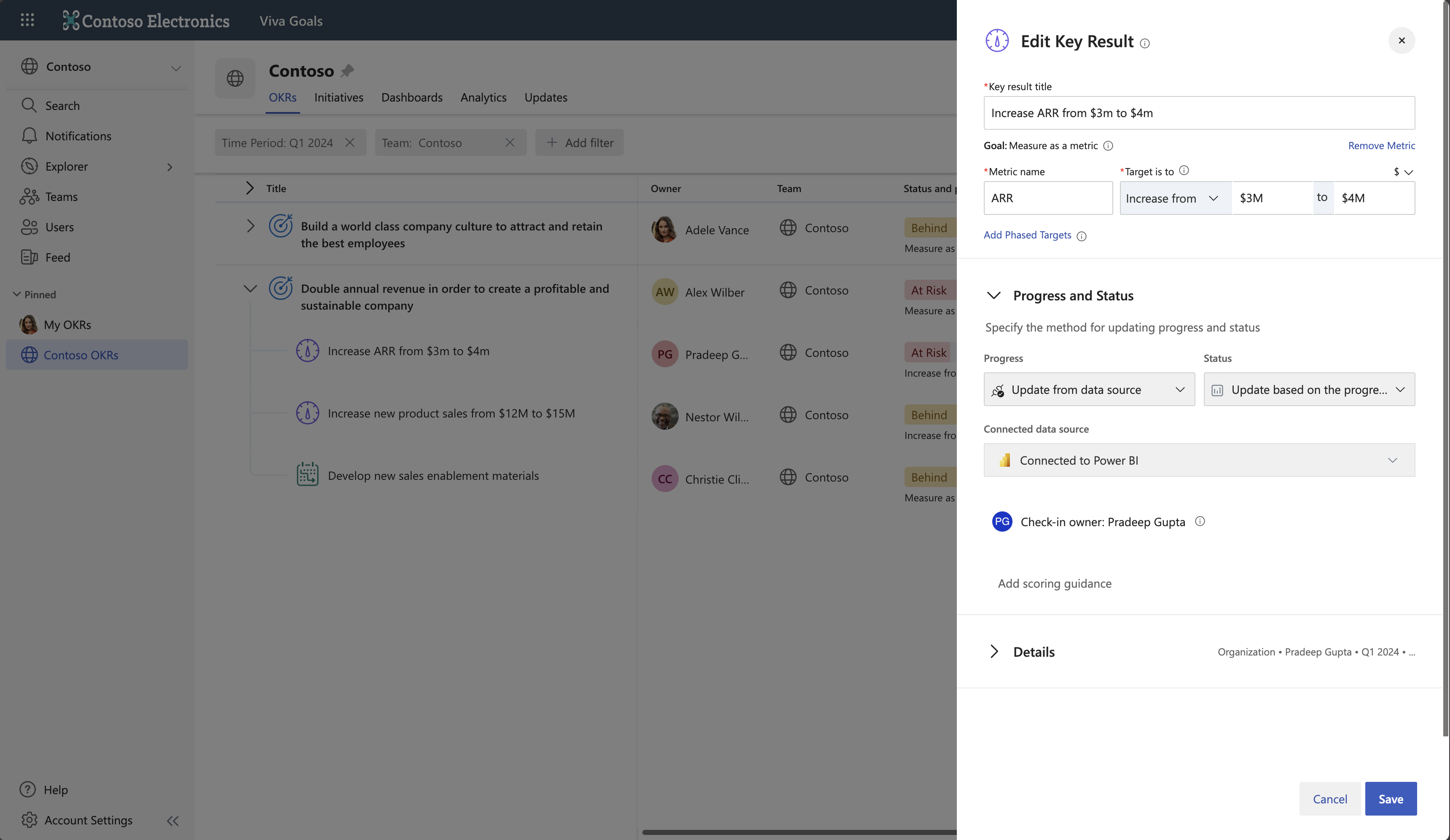Click the Metric name input field
This screenshot has height=840, width=1450.
(x=1048, y=198)
